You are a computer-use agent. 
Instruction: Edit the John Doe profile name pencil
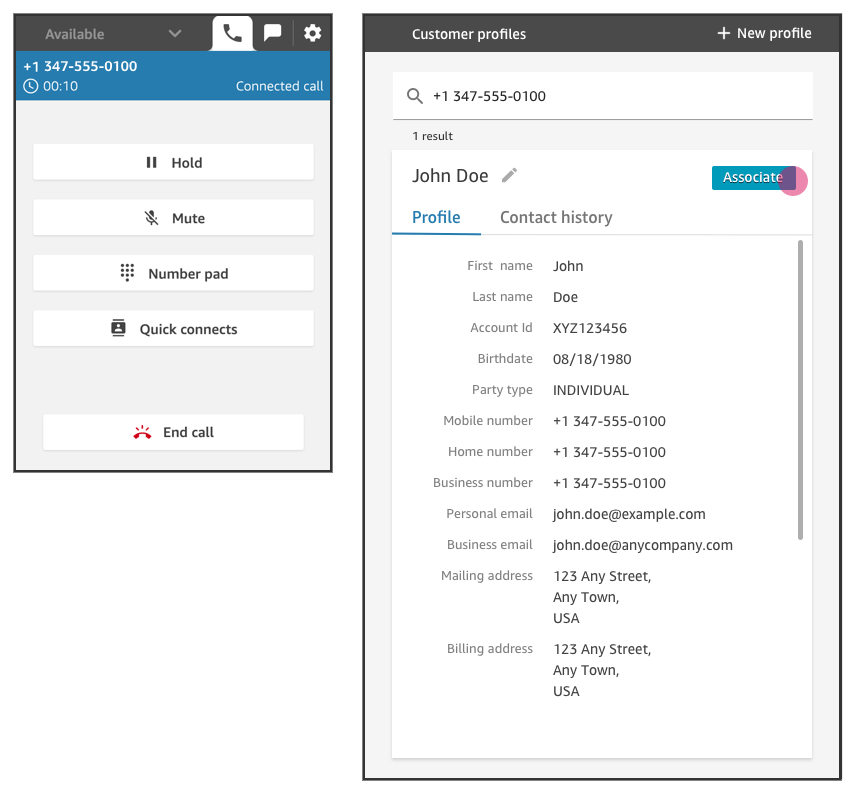pyautogui.click(x=509, y=175)
